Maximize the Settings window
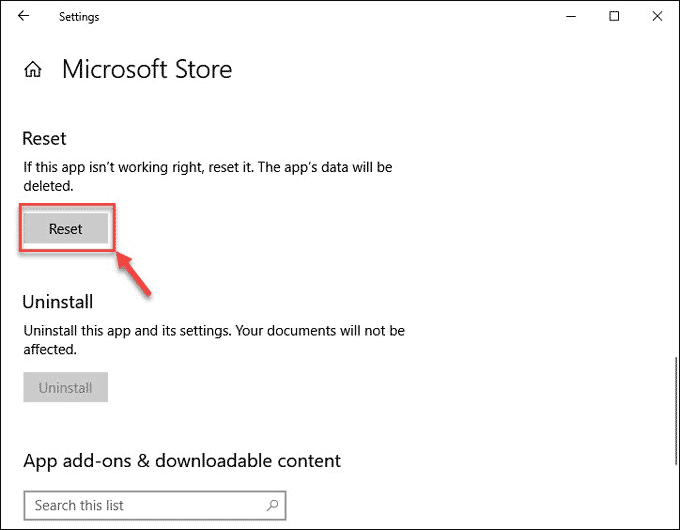Image resolution: width=680 pixels, height=530 pixels. tap(614, 16)
